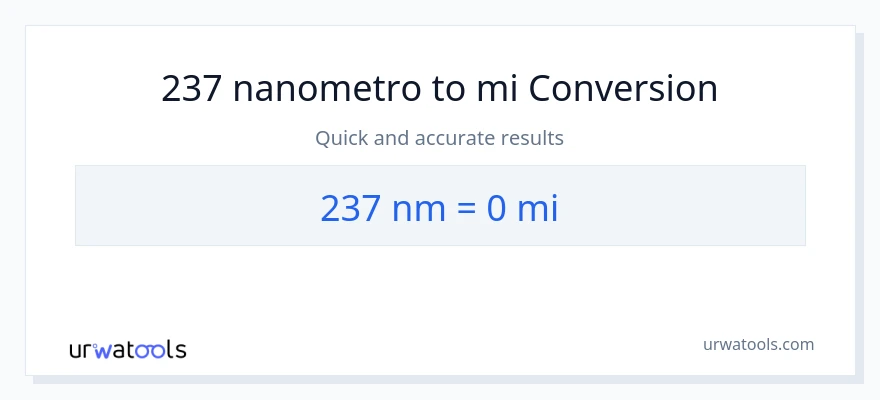This screenshot has width=880, height=400.
Task: Click the 'ls' ending of the logo
Action: click(x=176, y=350)
